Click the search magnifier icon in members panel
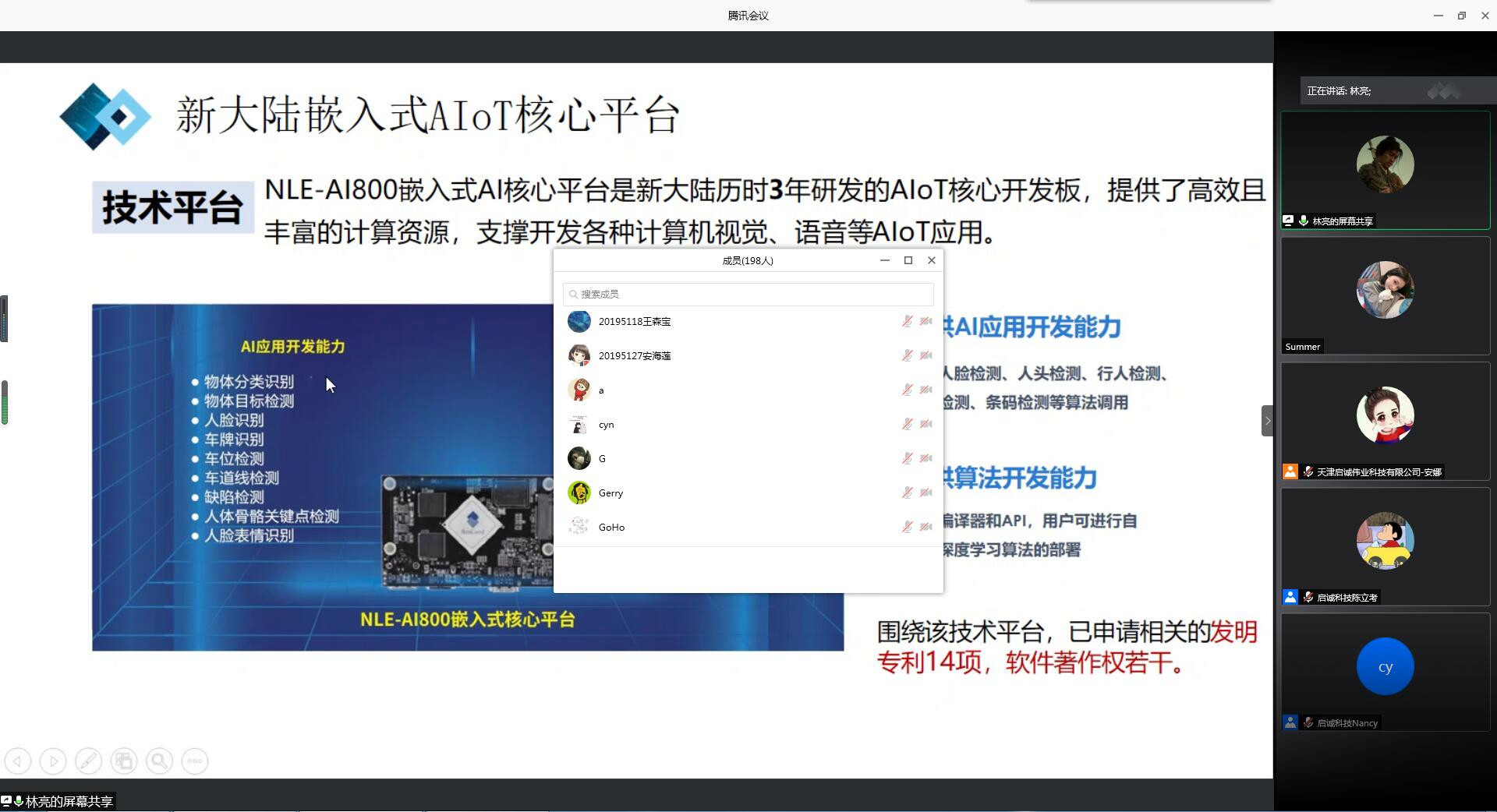 point(574,294)
